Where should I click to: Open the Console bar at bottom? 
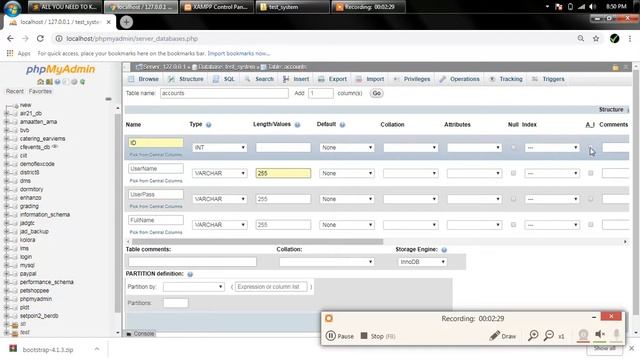pyautogui.click(x=140, y=333)
